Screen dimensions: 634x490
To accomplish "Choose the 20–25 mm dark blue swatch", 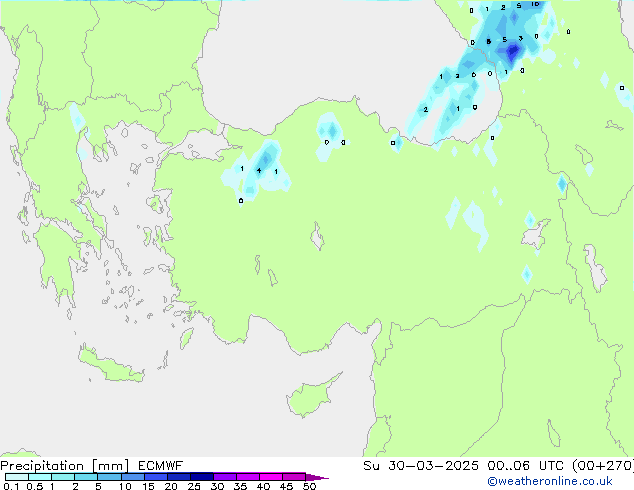I will (178, 477).
